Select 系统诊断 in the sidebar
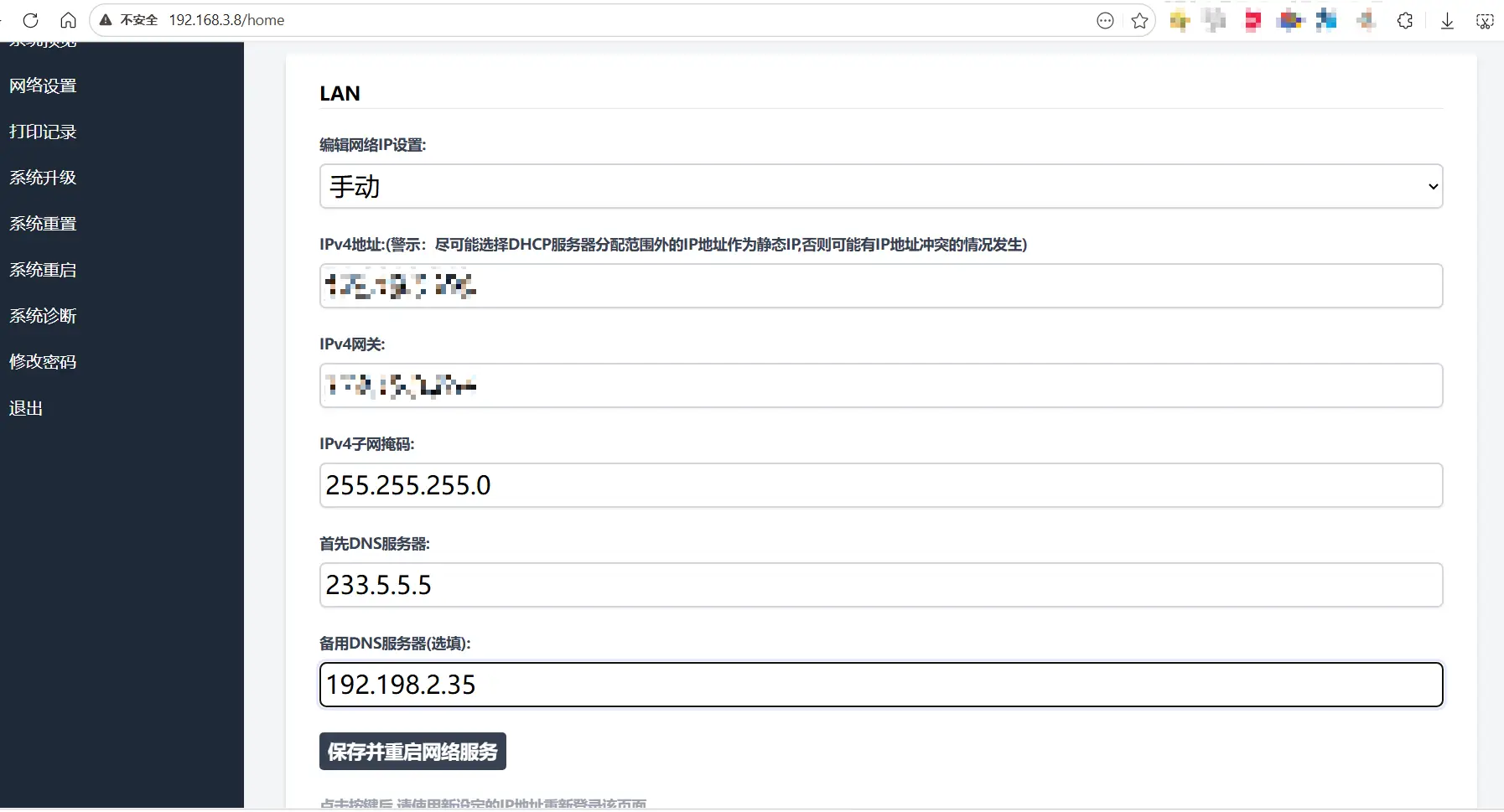This screenshot has height=812, width=1504. [43, 316]
